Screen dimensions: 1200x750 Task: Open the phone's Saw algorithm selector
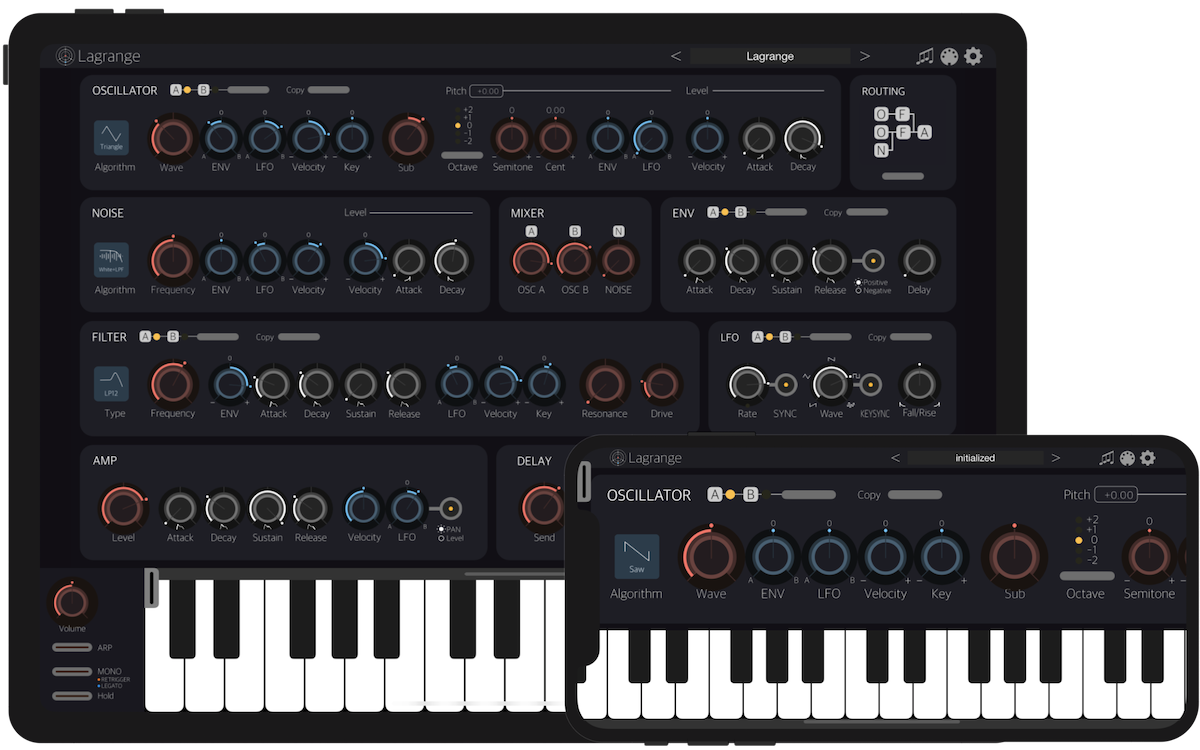point(637,557)
